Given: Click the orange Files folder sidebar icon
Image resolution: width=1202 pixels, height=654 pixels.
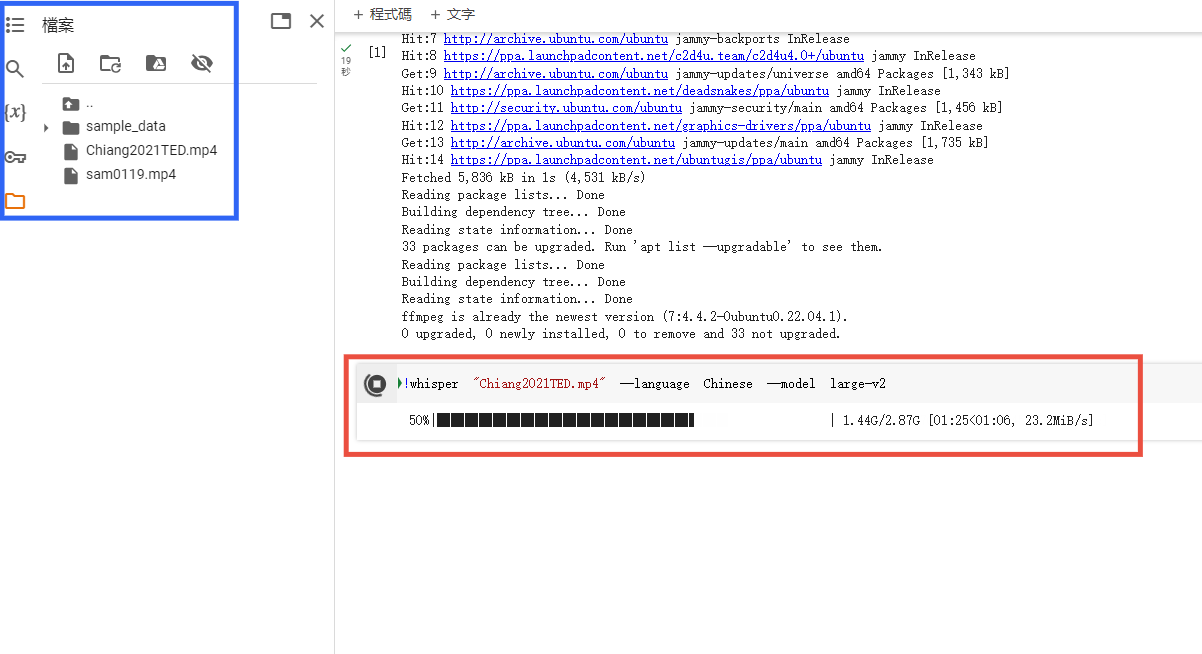Looking at the screenshot, I should click(15, 201).
